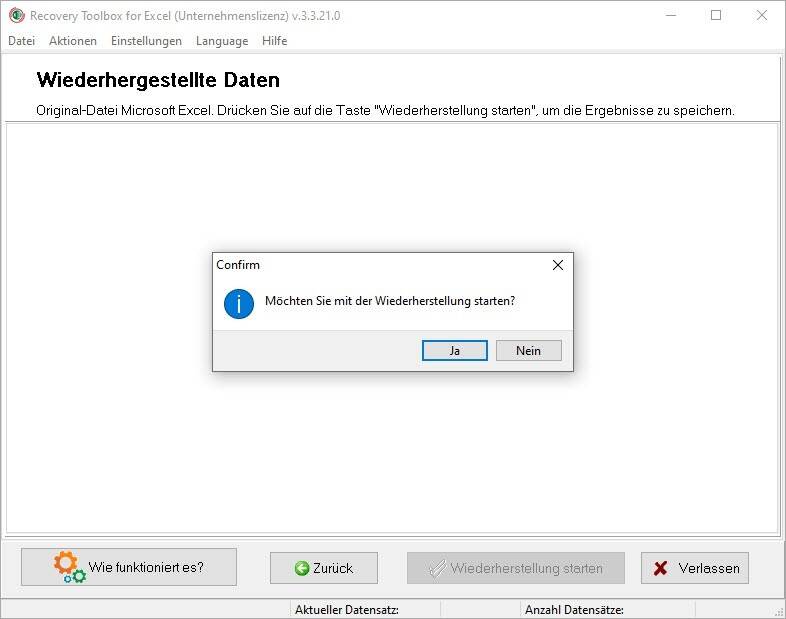The image size is (786, 619).
Task: Open the Language menu
Action: 222,41
